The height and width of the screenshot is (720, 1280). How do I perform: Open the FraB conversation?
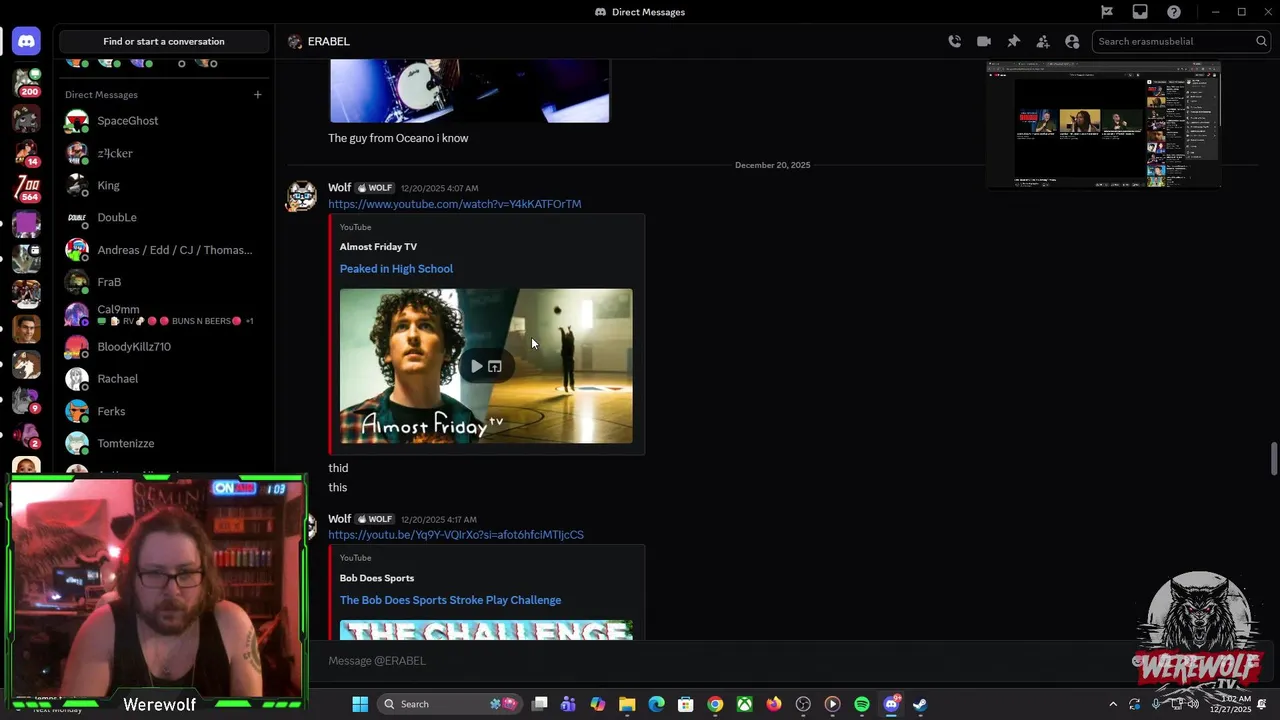tap(165, 282)
